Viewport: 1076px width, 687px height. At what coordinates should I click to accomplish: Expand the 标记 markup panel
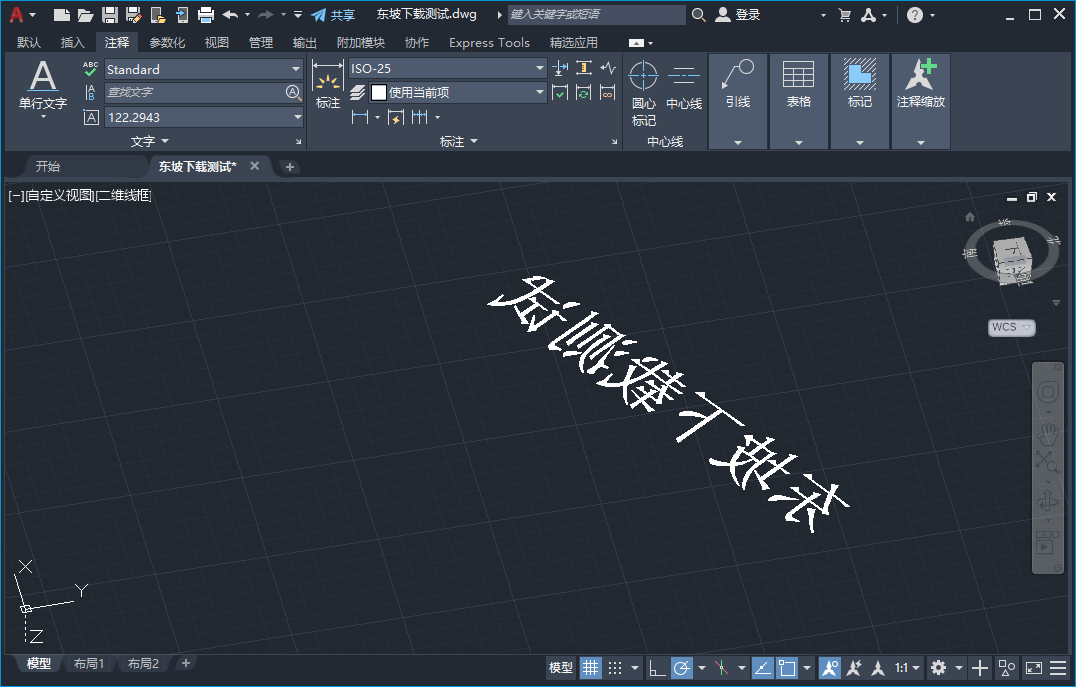[x=860, y=143]
